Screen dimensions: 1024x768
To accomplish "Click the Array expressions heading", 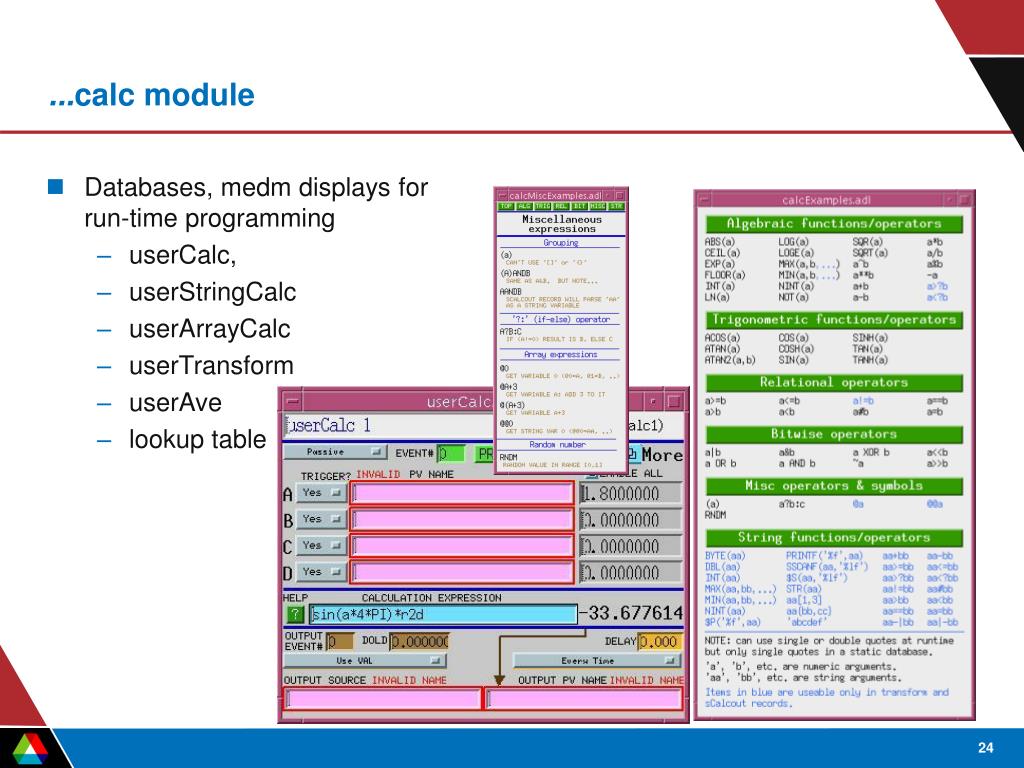I will tap(561, 355).
